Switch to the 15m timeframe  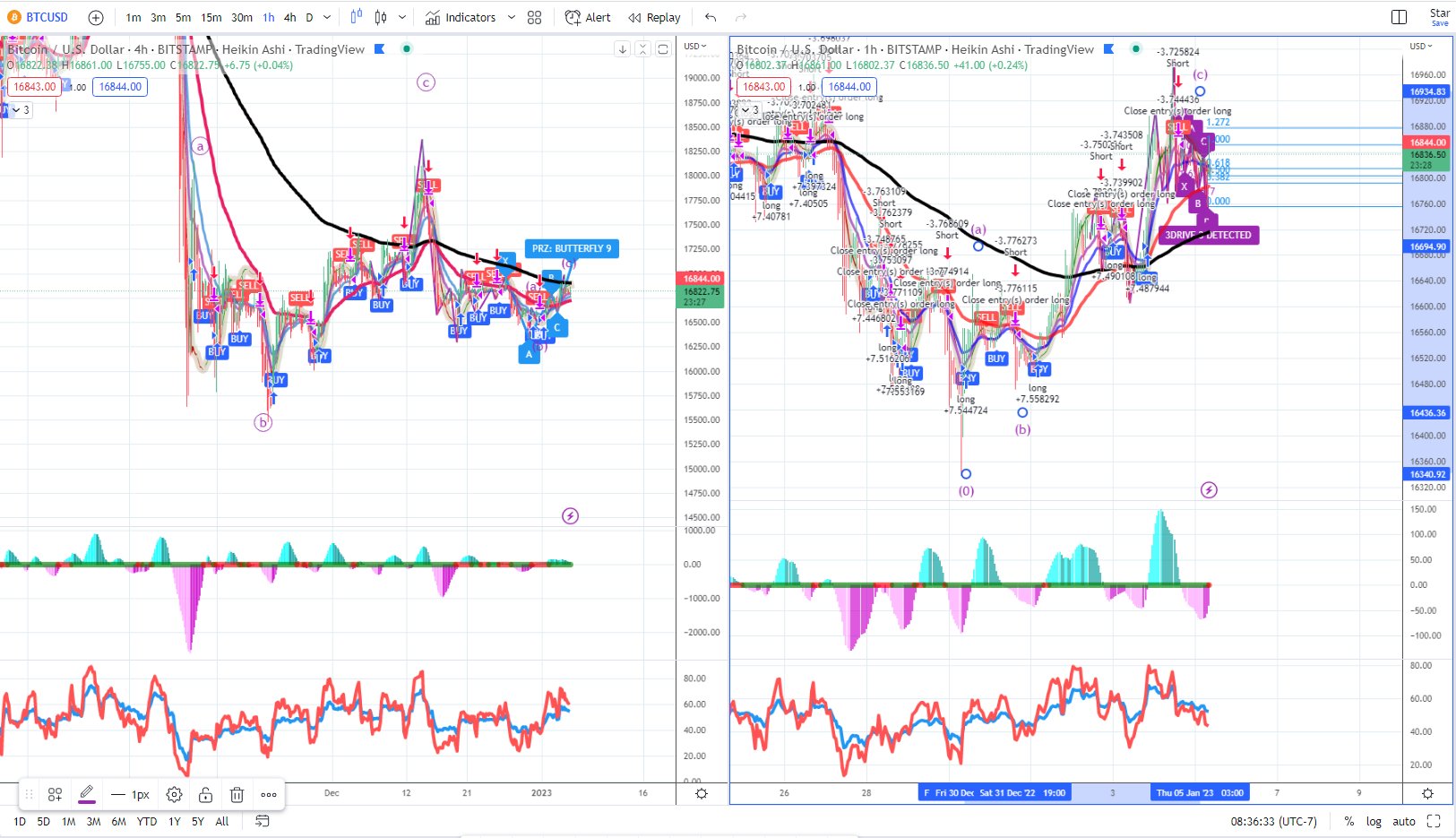[211, 17]
